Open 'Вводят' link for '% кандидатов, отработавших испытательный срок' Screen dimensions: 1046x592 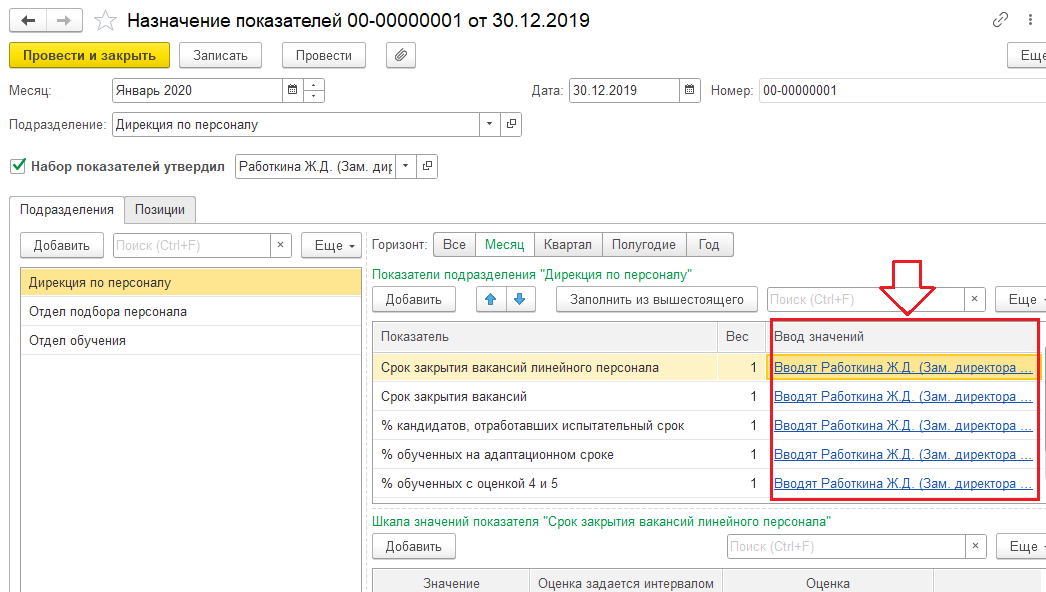pos(903,426)
